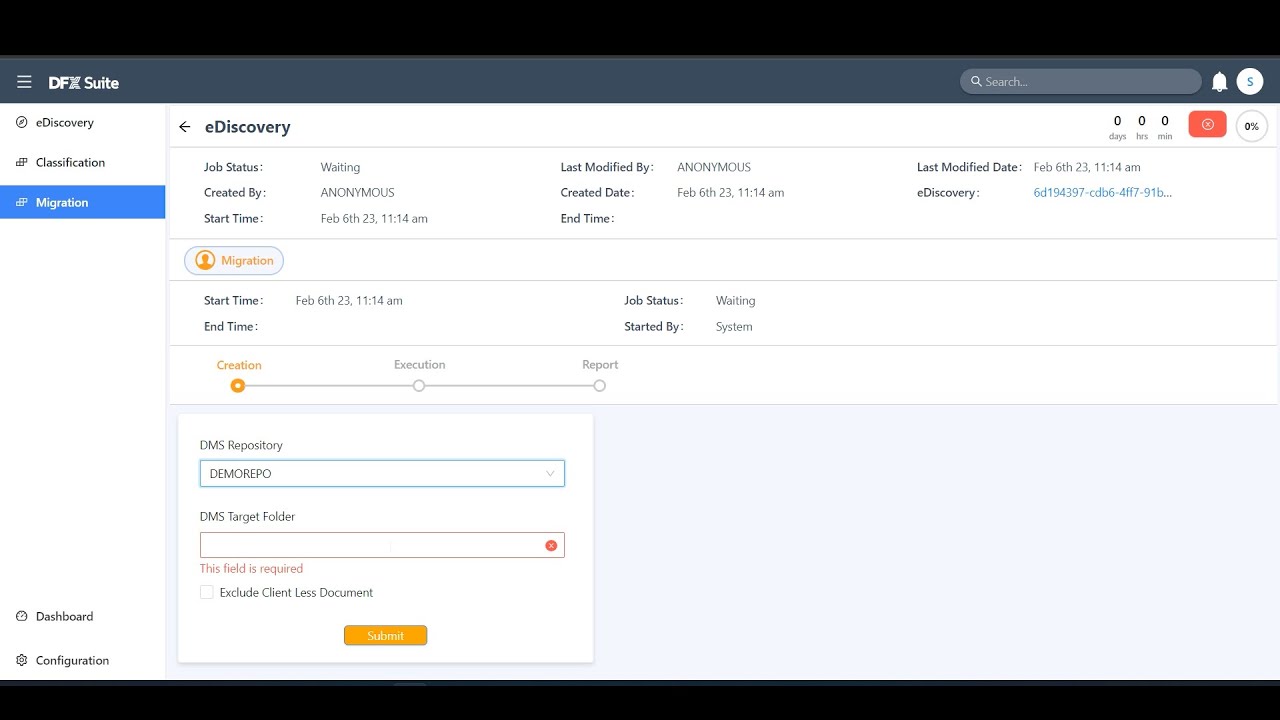
Task: Click the Migration section Job Status Waiting
Action: [x=735, y=301]
